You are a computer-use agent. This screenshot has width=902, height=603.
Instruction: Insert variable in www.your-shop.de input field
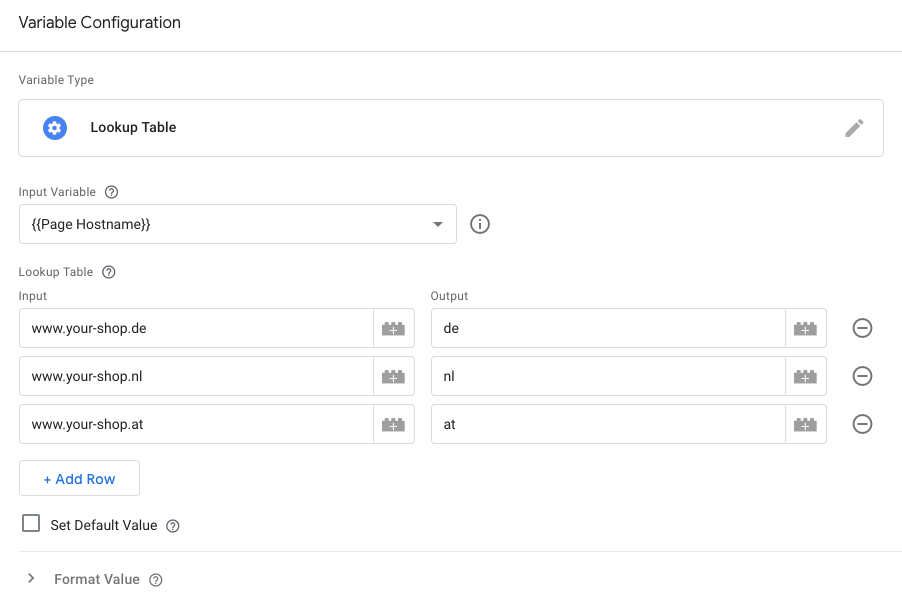[x=393, y=329]
